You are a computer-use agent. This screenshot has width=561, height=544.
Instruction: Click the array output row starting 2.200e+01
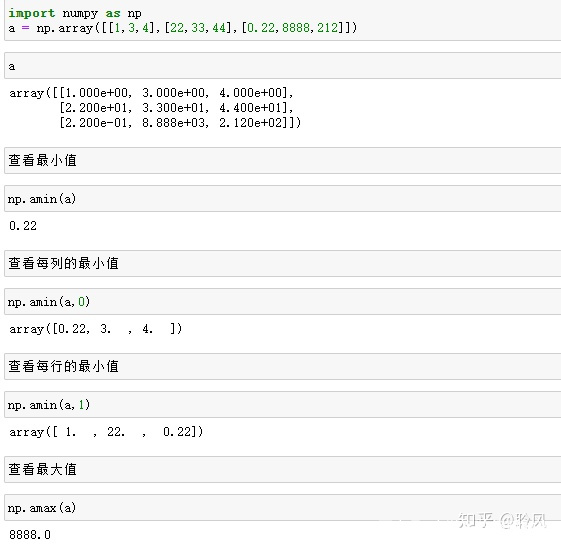(176, 108)
